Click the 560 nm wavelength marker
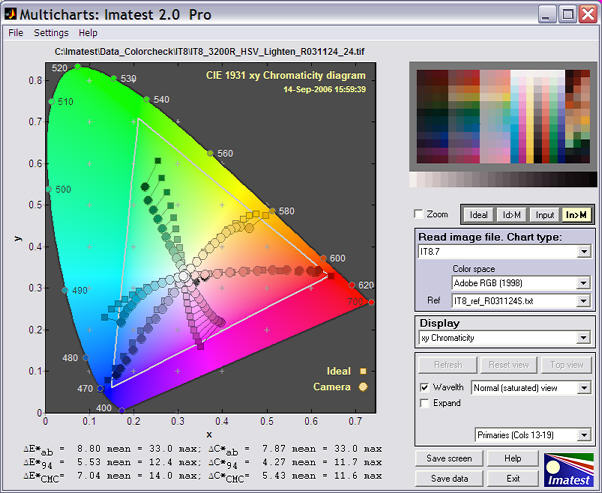 [210, 154]
